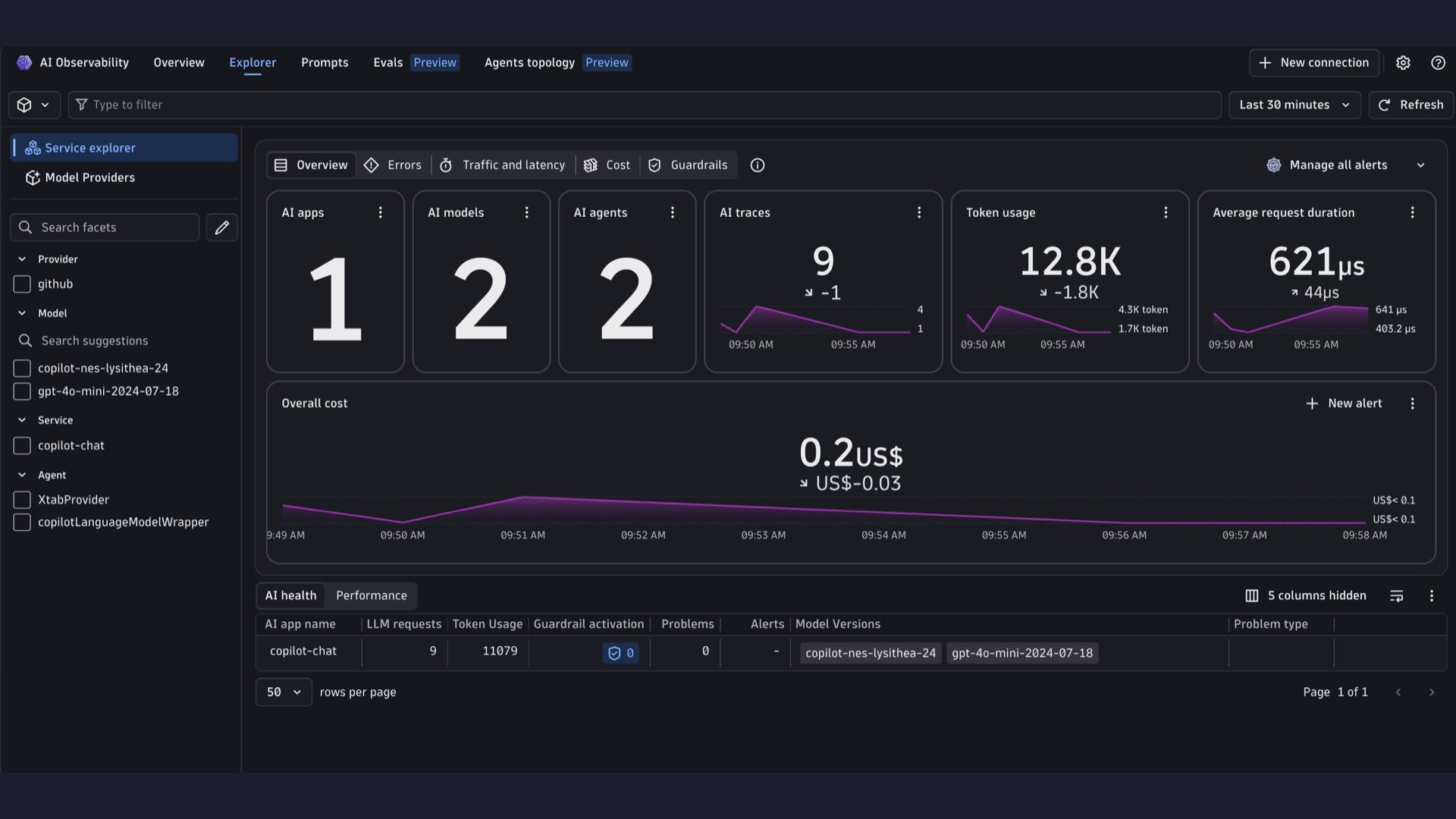Edit facets with the pencil icon

tap(221, 227)
